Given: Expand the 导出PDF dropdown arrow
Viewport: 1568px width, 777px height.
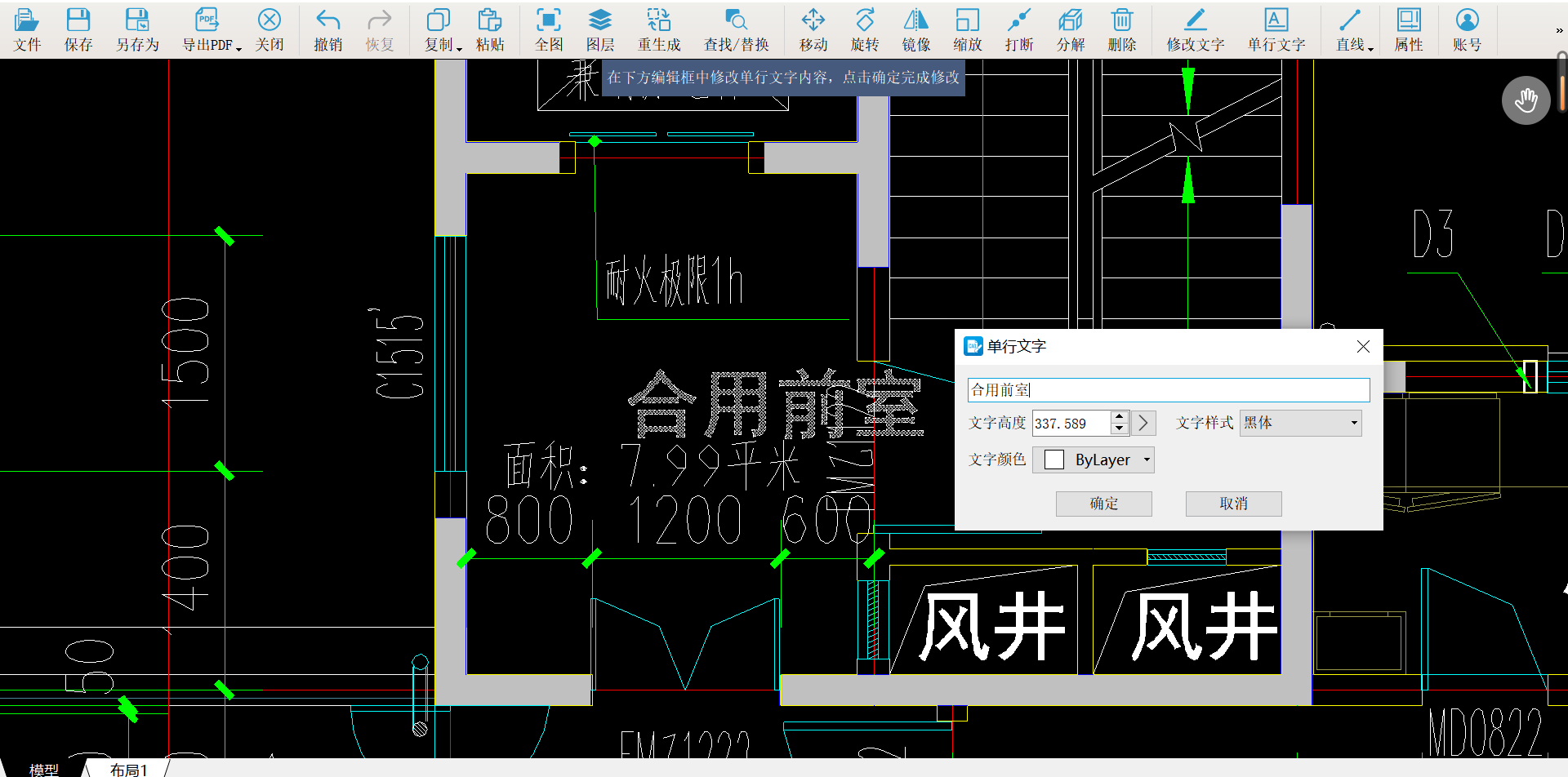Looking at the screenshot, I should [239, 49].
